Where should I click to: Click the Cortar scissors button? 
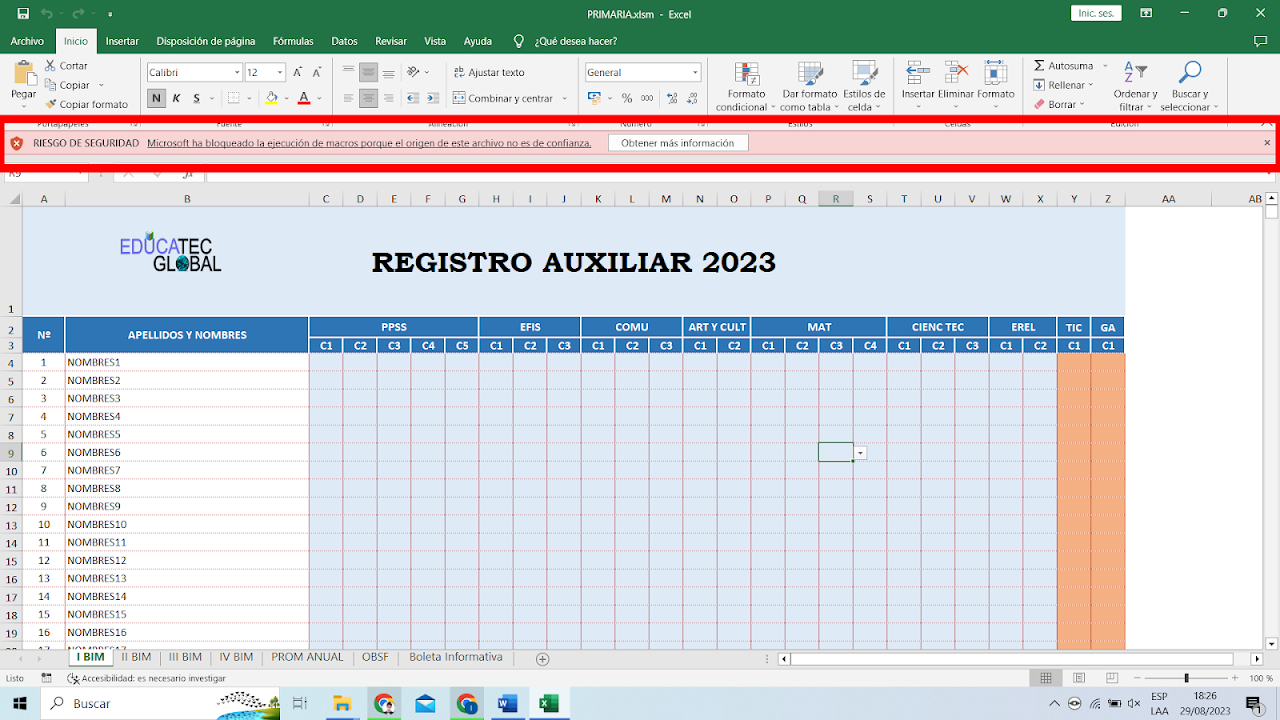pyautogui.click(x=67, y=65)
